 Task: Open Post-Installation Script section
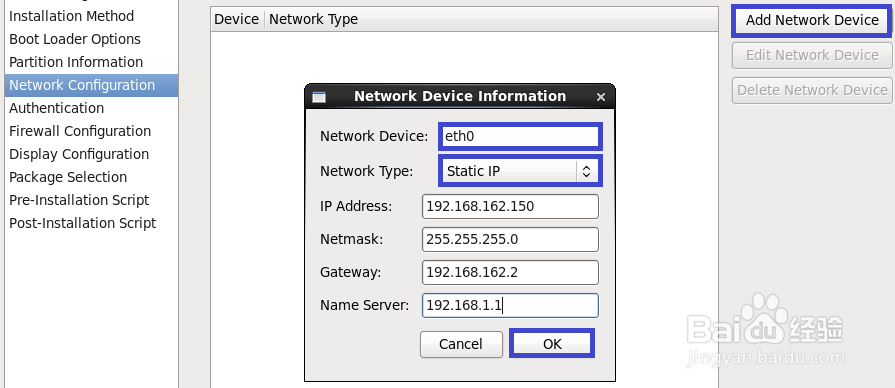coord(91,223)
